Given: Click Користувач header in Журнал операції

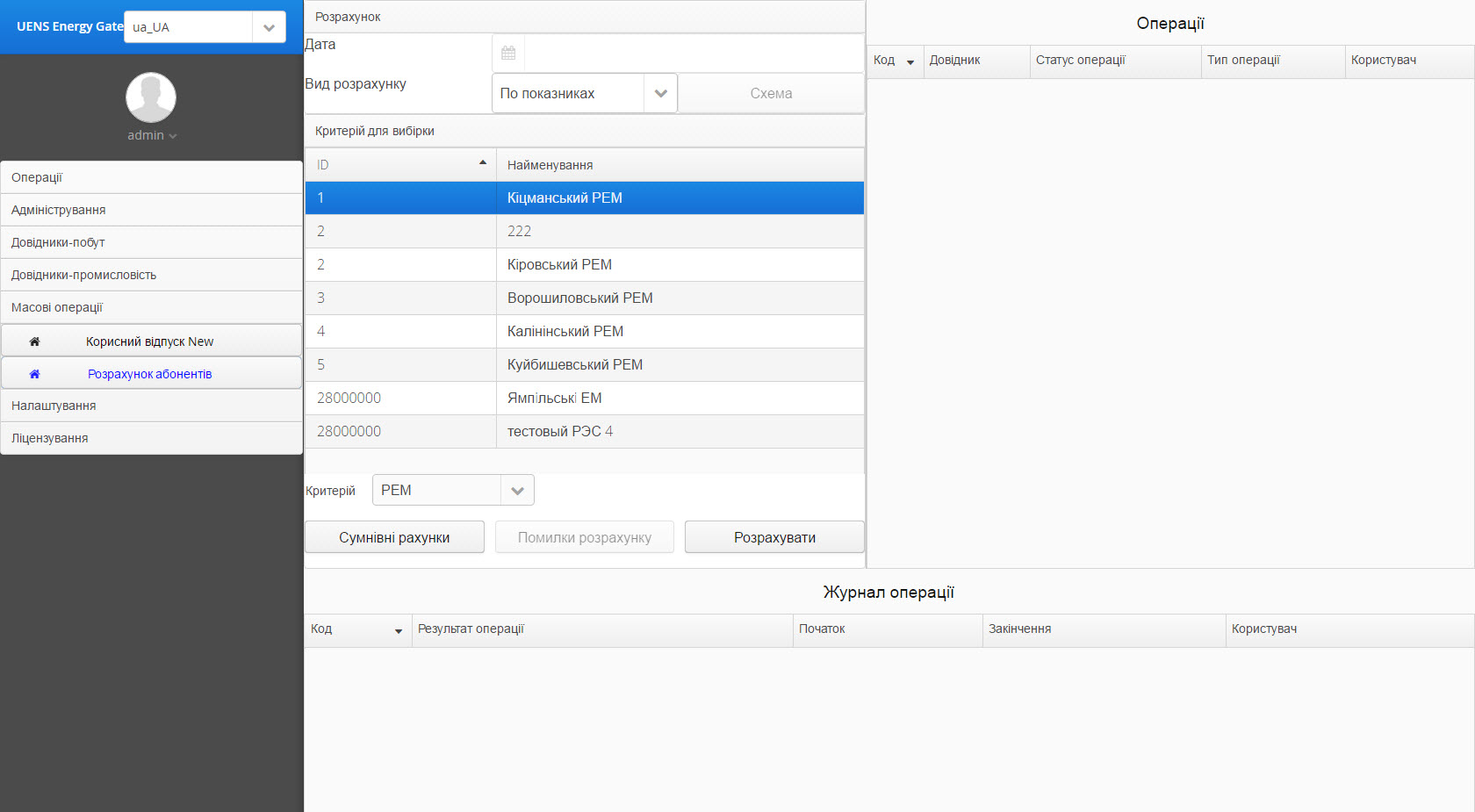Looking at the screenshot, I should click(x=1350, y=630).
